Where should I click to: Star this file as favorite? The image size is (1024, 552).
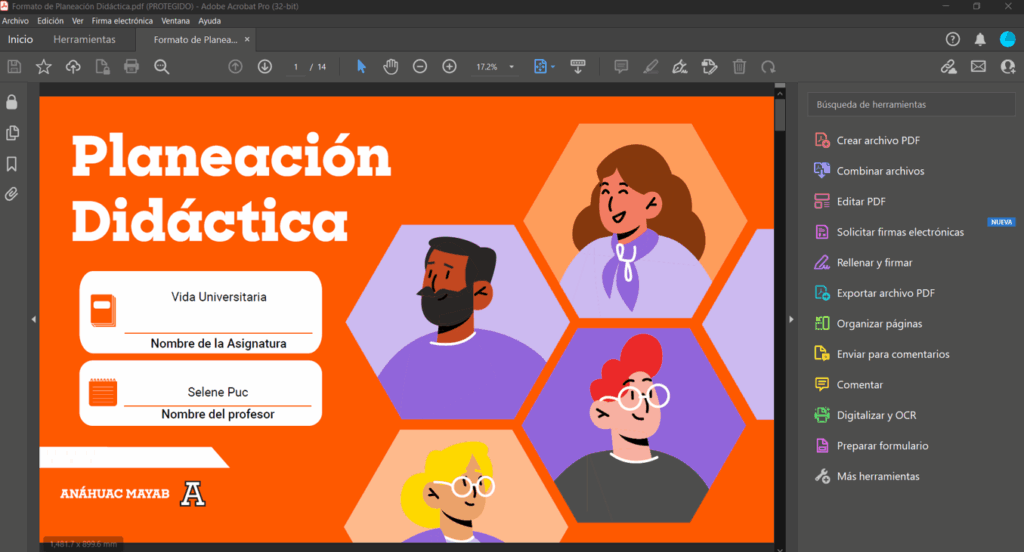click(44, 66)
